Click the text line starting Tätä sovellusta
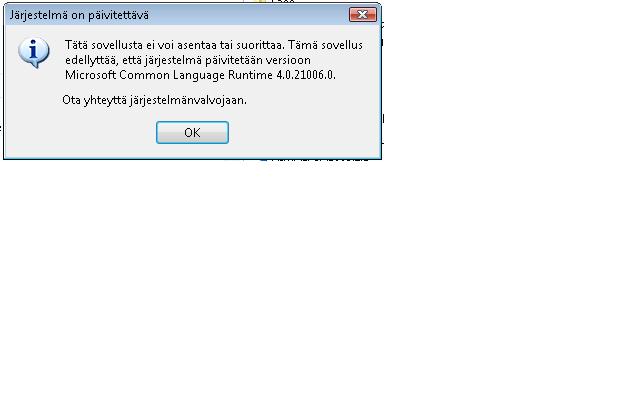640x400 pixels. tap(214, 44)
